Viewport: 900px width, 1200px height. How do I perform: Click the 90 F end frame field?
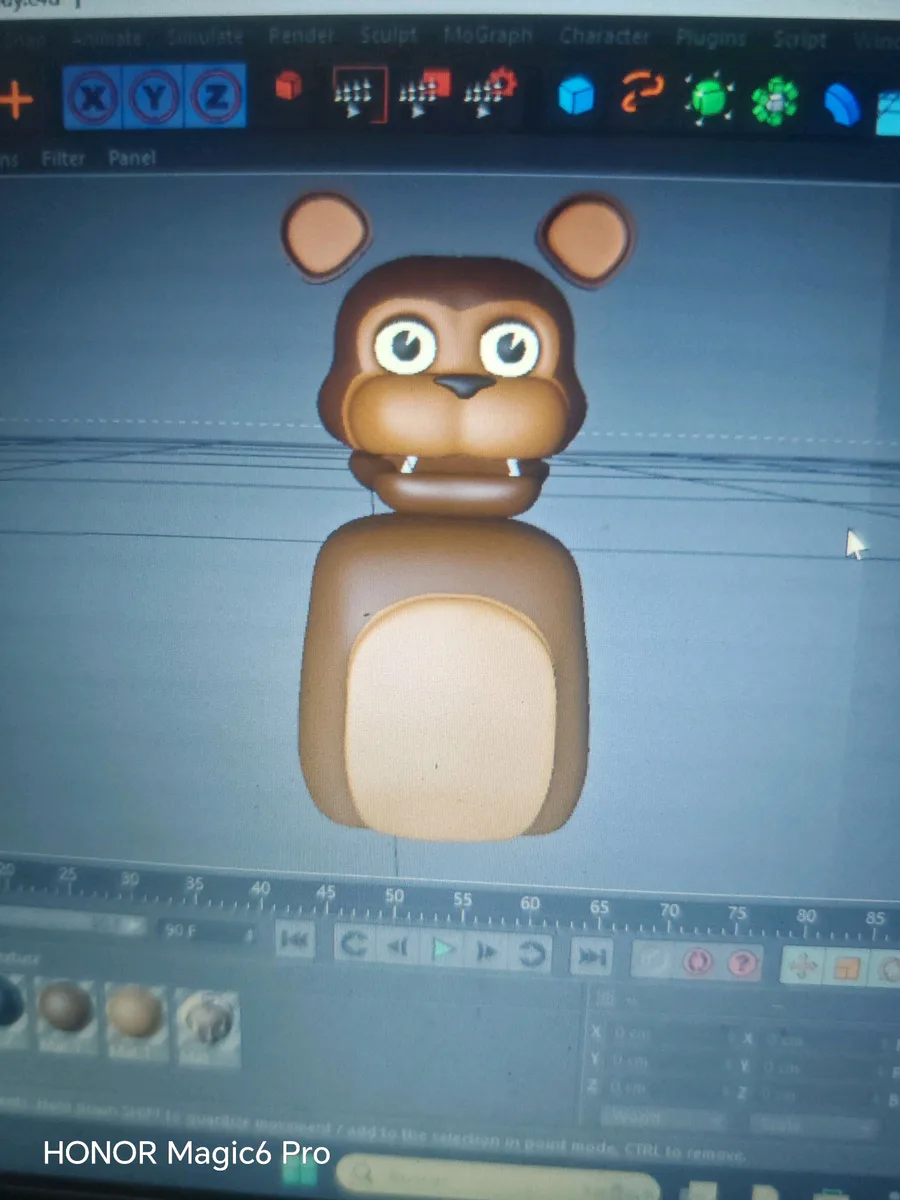point(205,931)
